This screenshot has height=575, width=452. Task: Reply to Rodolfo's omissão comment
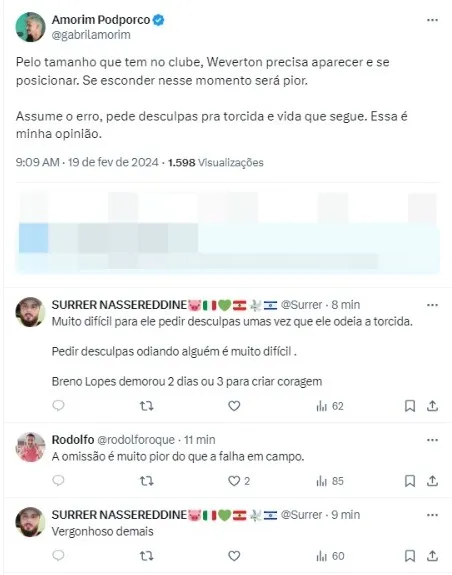click(58, 480)
